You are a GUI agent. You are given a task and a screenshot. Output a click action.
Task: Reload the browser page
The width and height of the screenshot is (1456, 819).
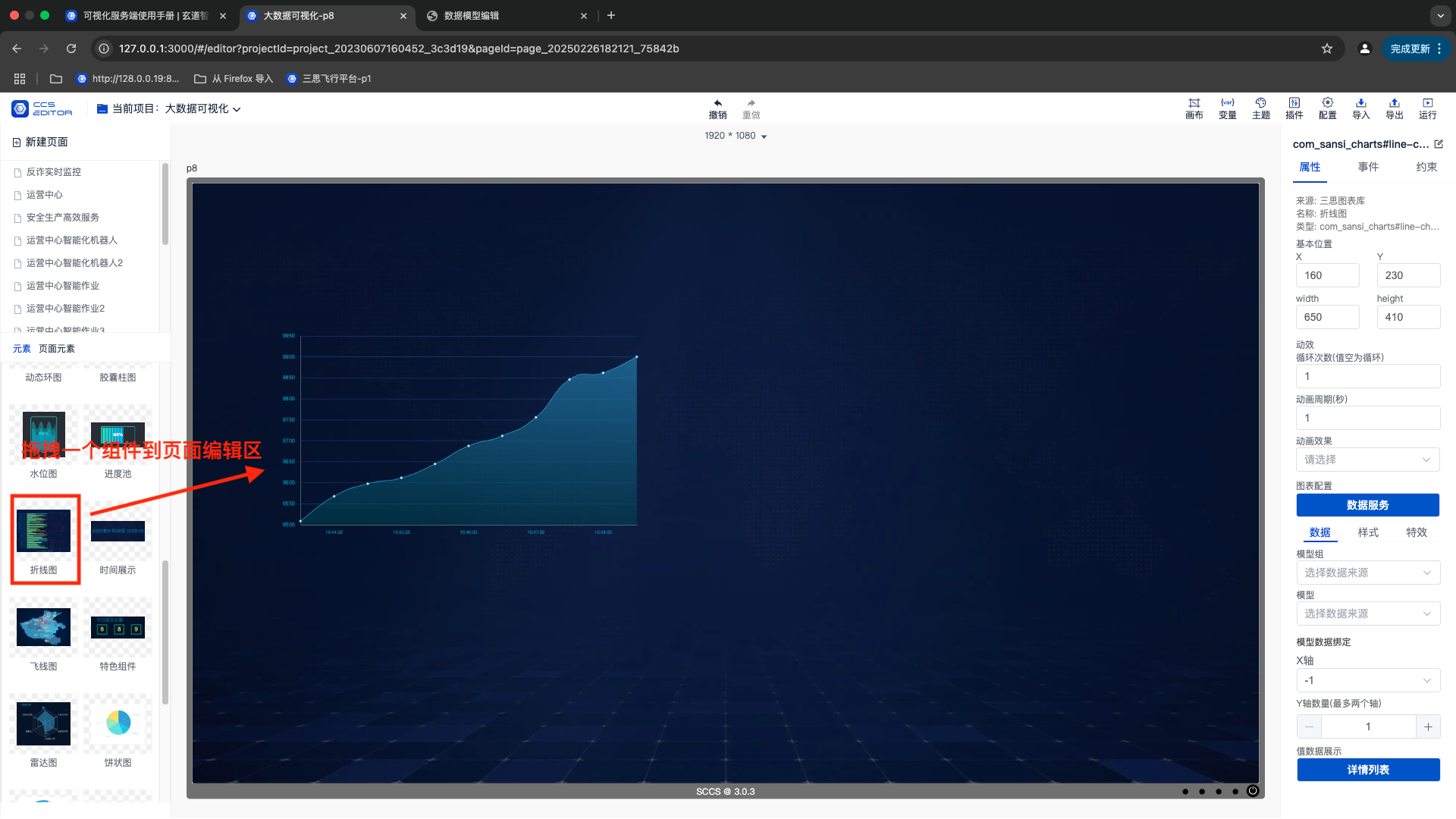(x=71, y=49)
